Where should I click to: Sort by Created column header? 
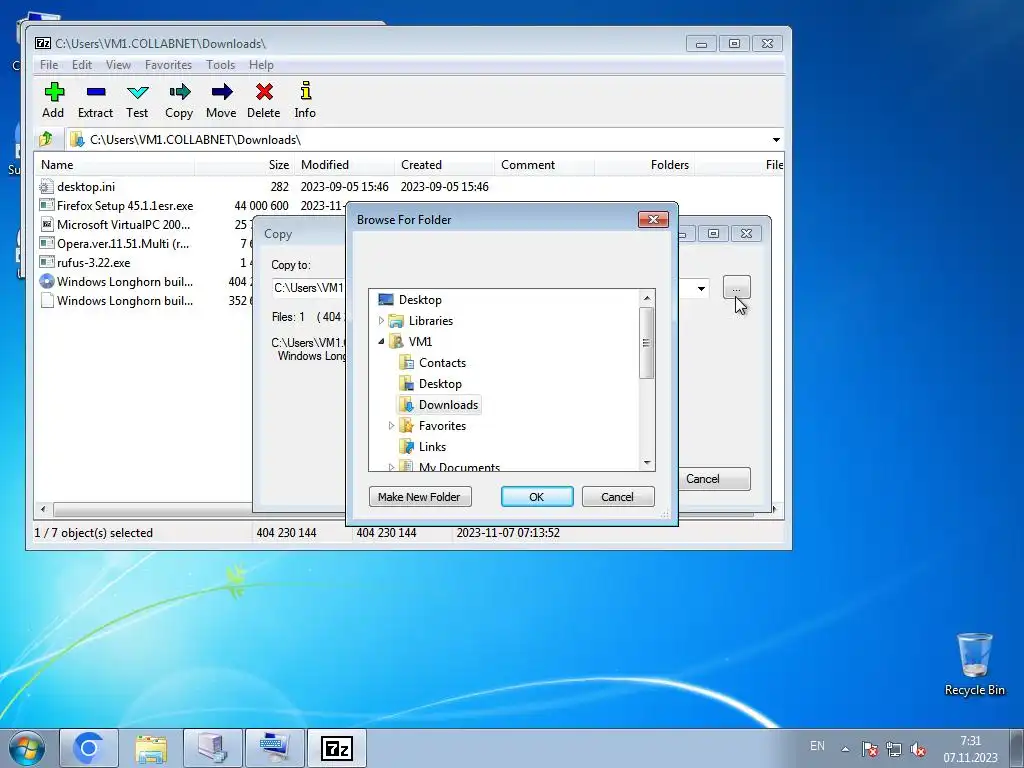444,165
